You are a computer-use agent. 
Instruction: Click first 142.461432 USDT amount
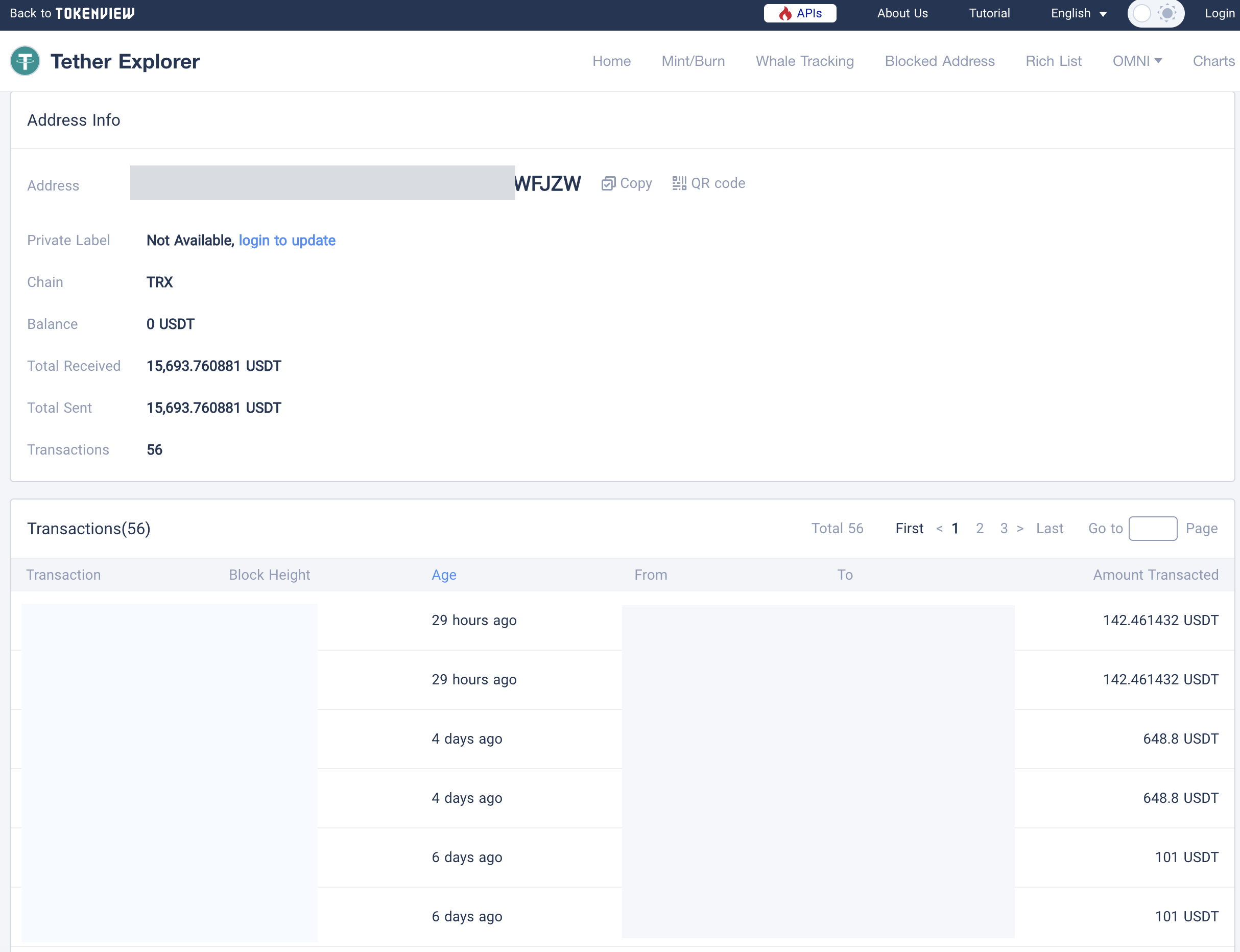[1161, 620]
